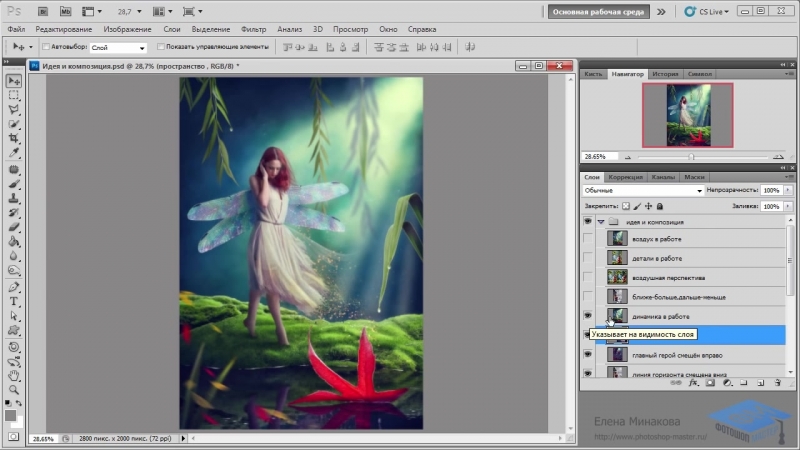Select the Move tool
800x450 pixels.
click(14, 81)
